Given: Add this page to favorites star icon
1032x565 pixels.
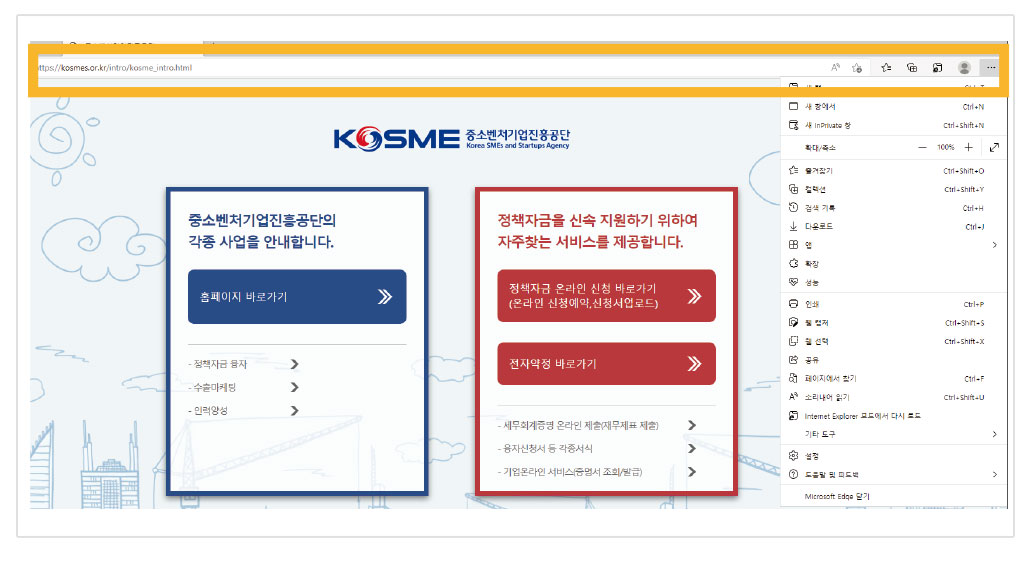Looking at the screenshot, I should click(x=856, y=67).
